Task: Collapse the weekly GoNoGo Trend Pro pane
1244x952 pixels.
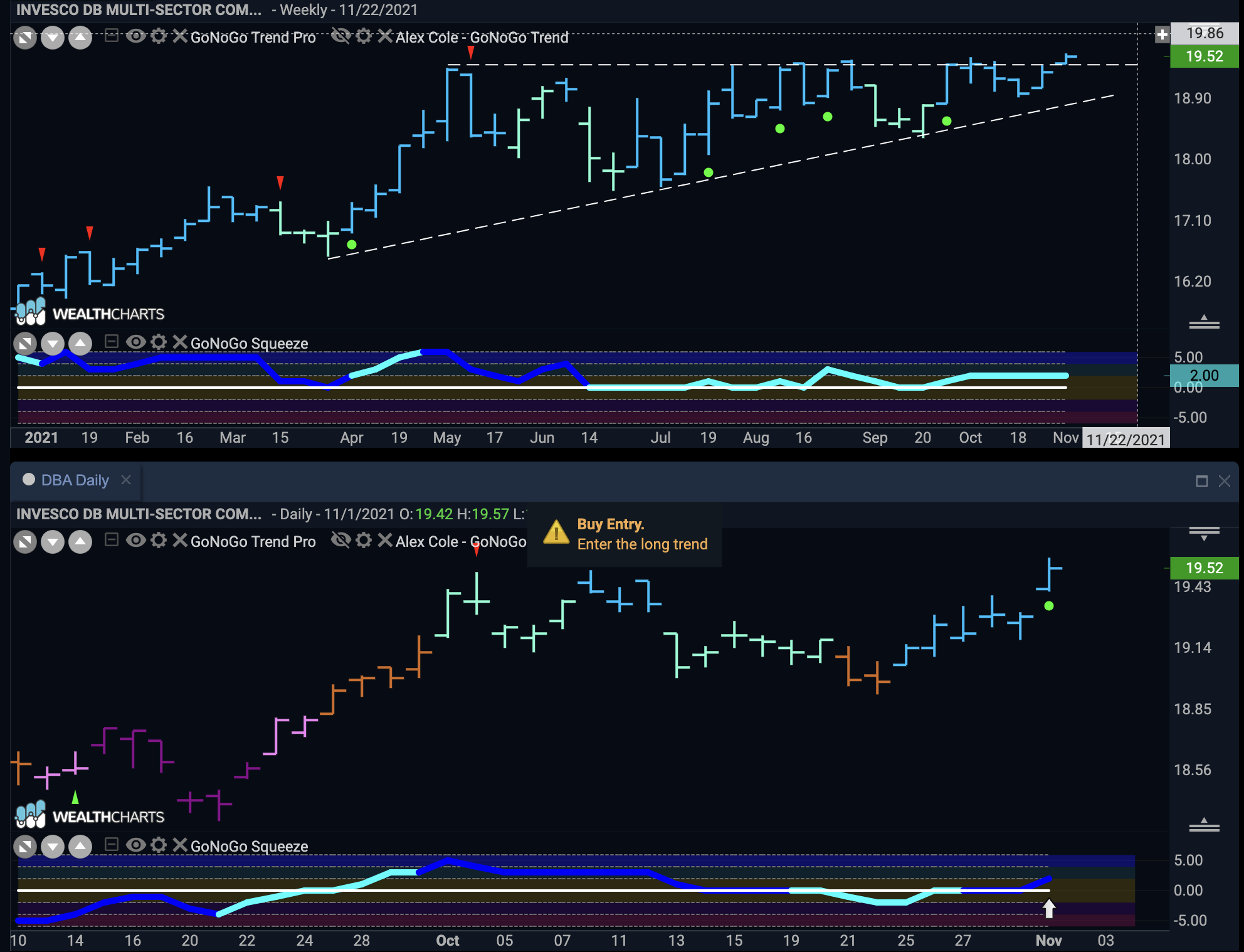Action: click(112, 36)
